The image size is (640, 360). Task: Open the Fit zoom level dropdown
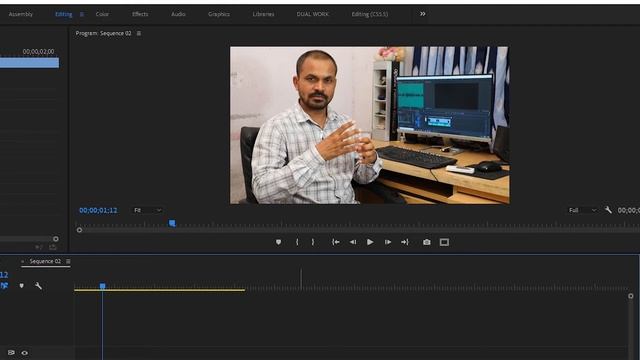point(147,210)
